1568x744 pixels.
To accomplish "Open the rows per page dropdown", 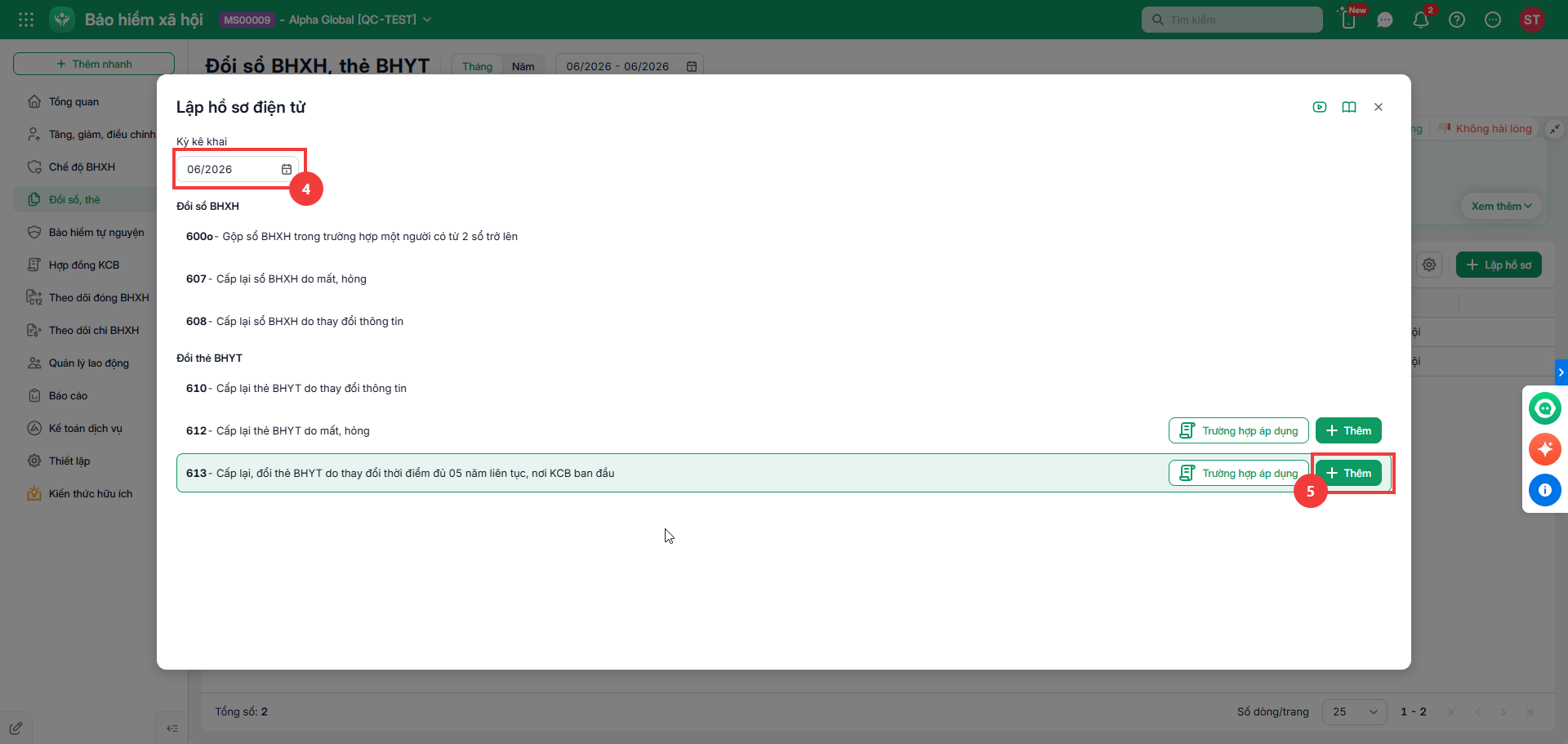I will coord(1355,712).
